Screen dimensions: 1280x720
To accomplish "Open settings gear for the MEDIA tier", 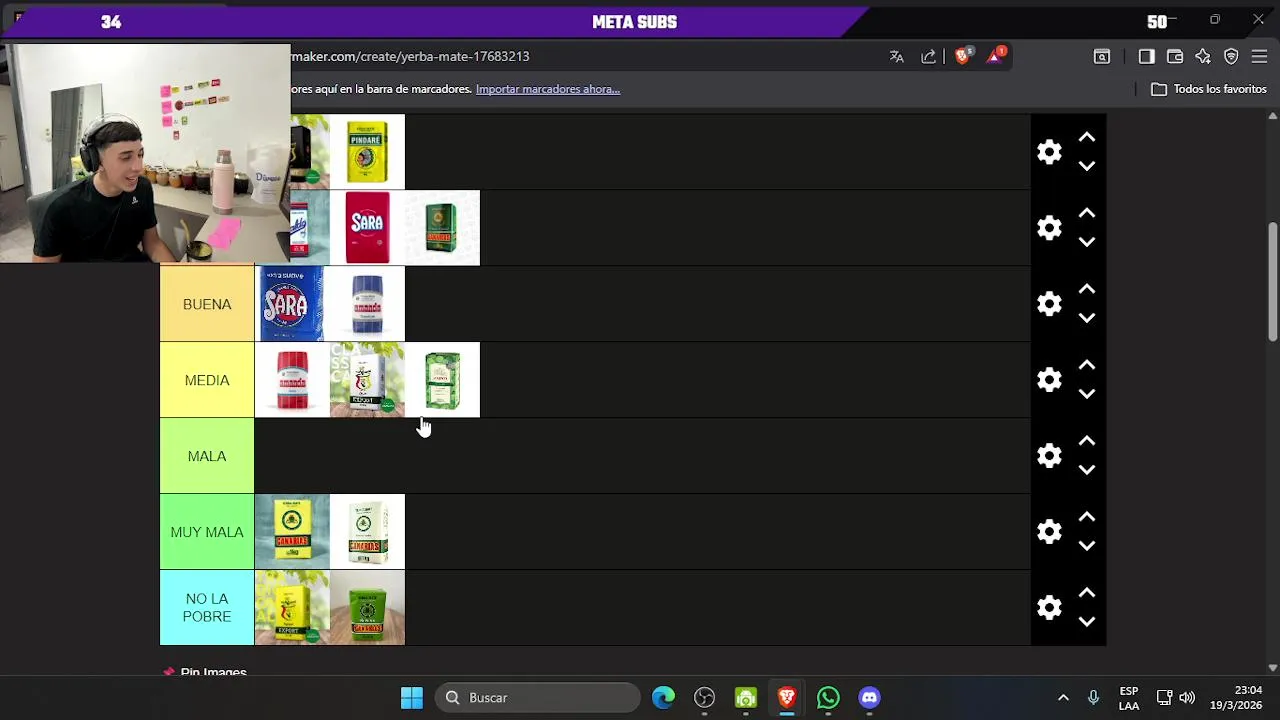I will point(1049,380).
